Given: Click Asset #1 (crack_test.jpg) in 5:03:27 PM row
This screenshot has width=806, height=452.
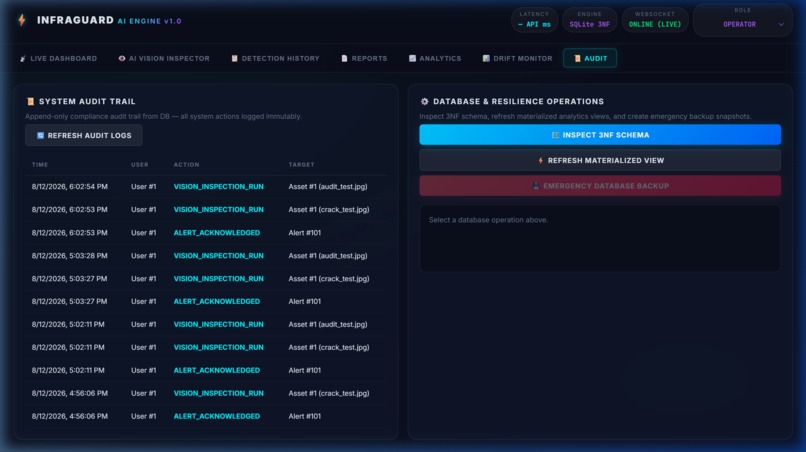Looking at the screenshot, I should click(x=328, y=279).
